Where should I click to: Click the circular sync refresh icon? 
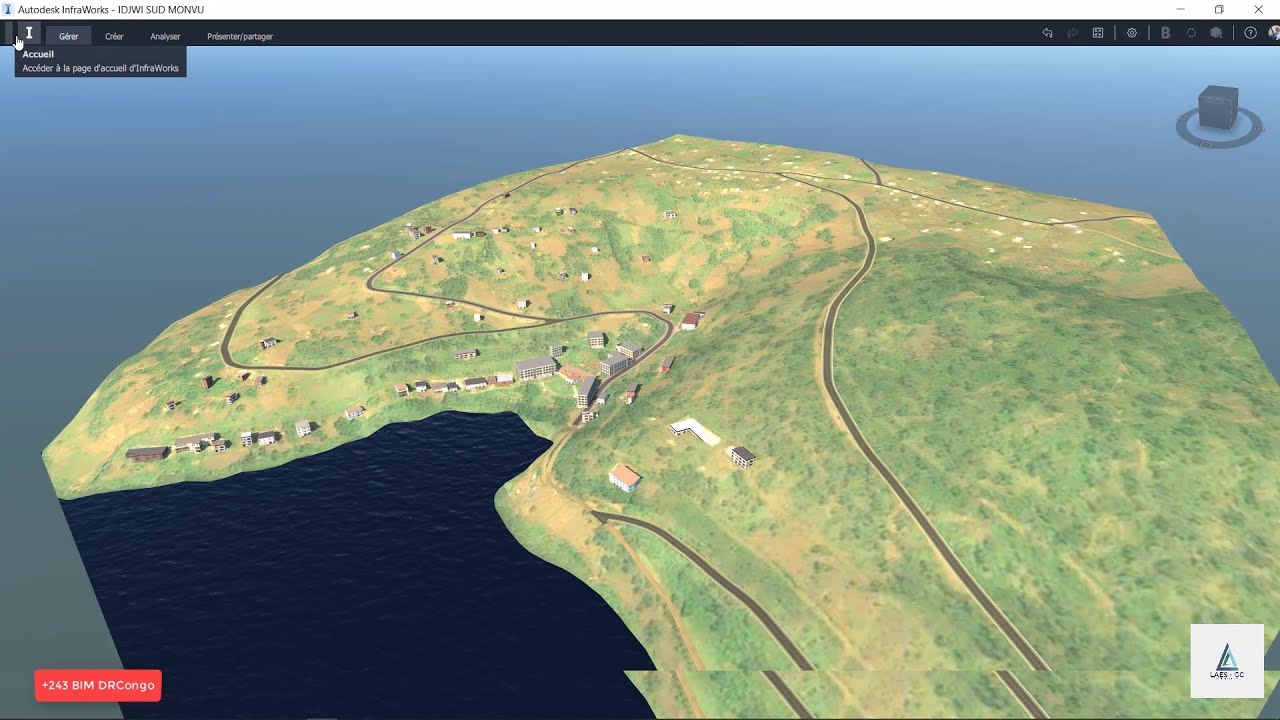(1191, 33)
